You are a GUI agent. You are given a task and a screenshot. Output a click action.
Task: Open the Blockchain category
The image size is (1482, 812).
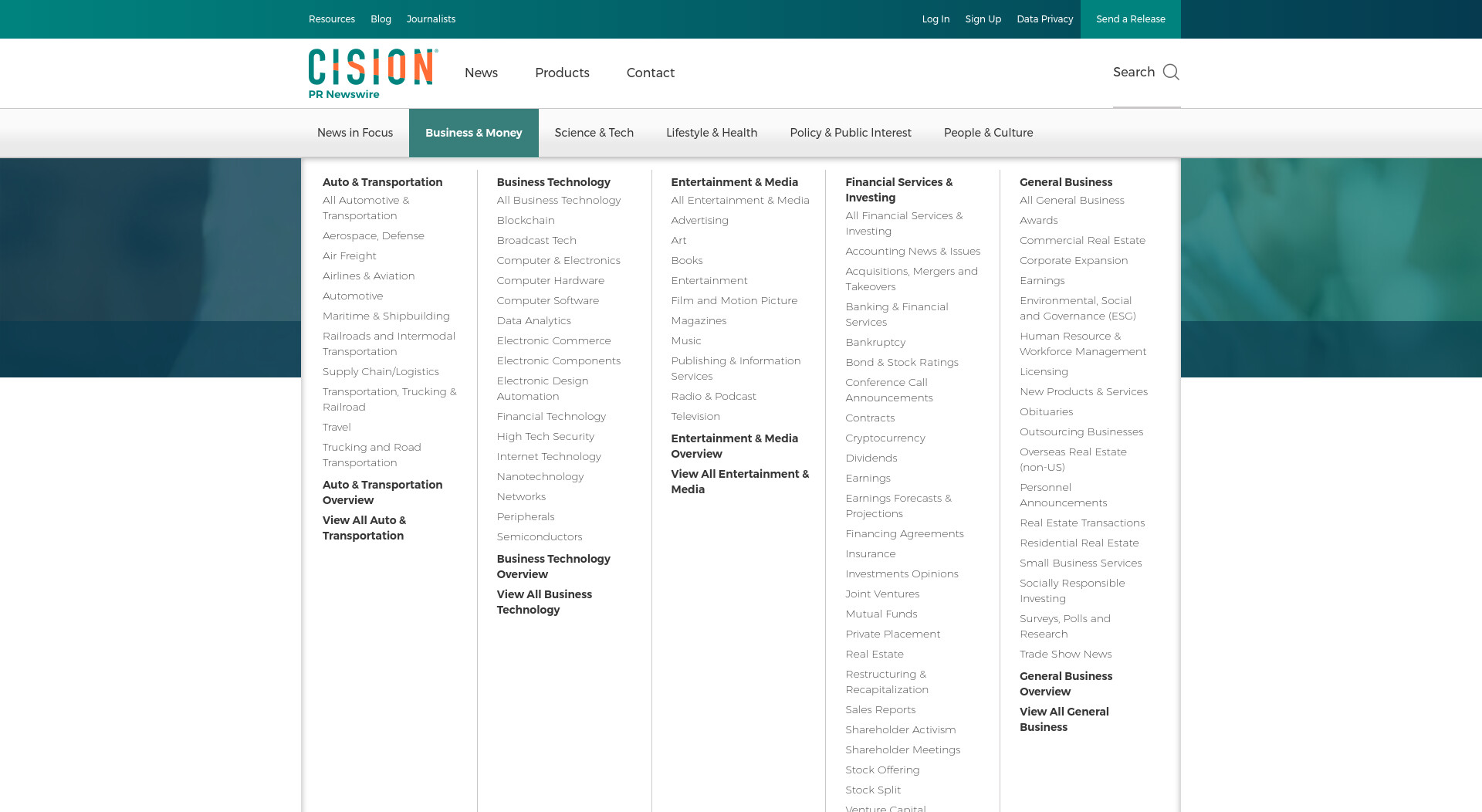[525, 221]
